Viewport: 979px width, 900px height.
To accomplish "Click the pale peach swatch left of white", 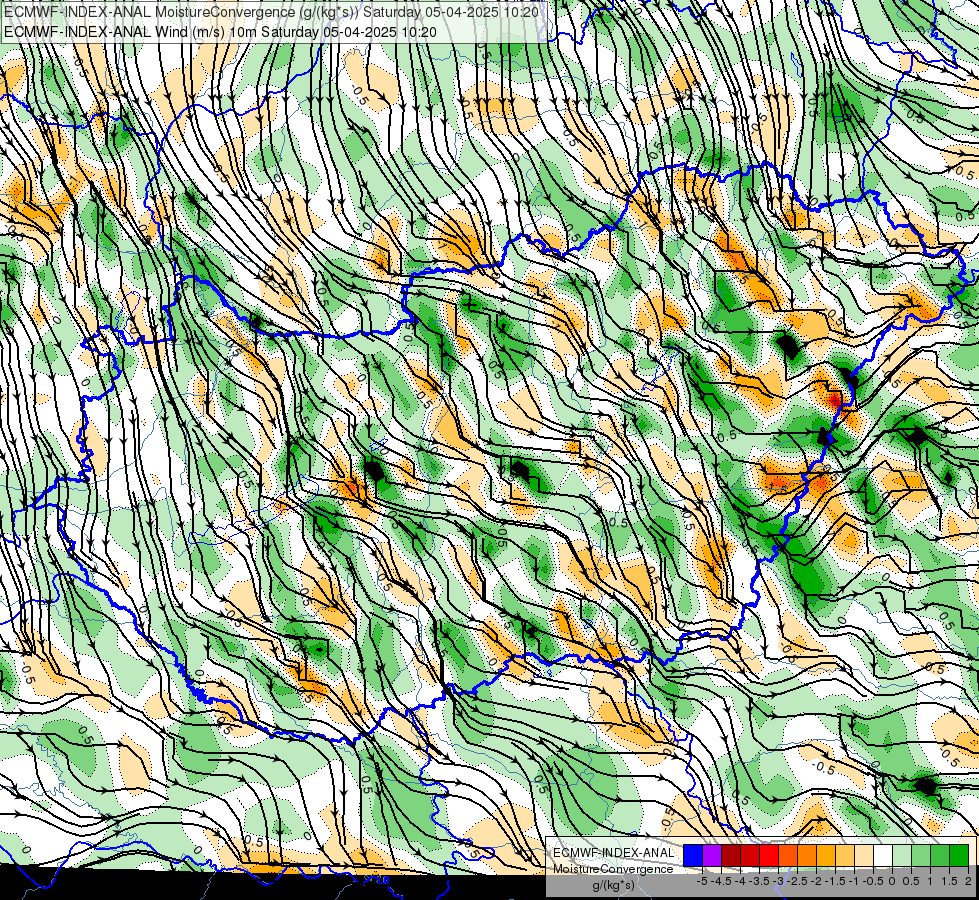I will point(864,855).
